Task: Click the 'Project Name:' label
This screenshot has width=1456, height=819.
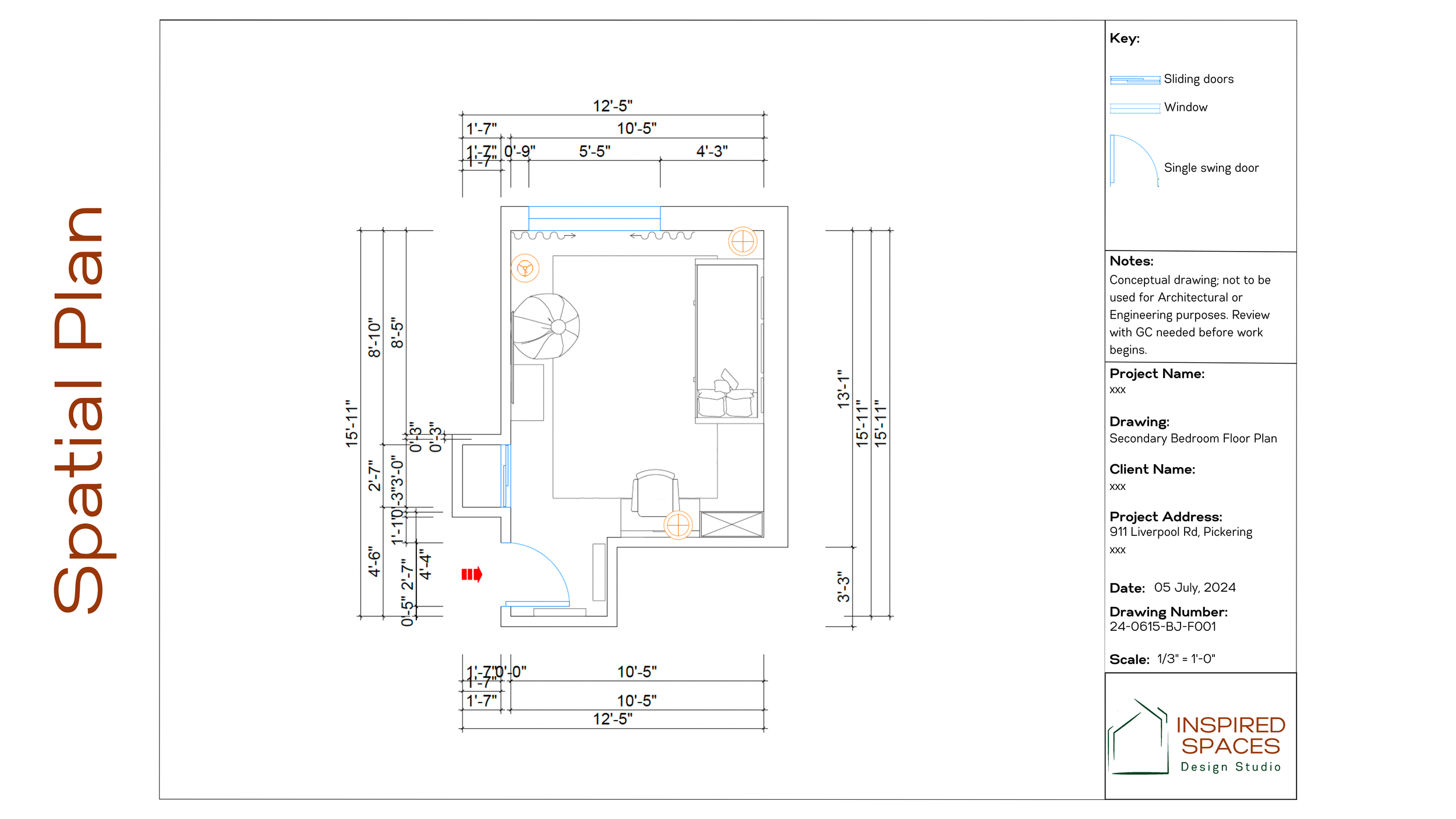Action: pyautogui.click(x=1157, y=374)
